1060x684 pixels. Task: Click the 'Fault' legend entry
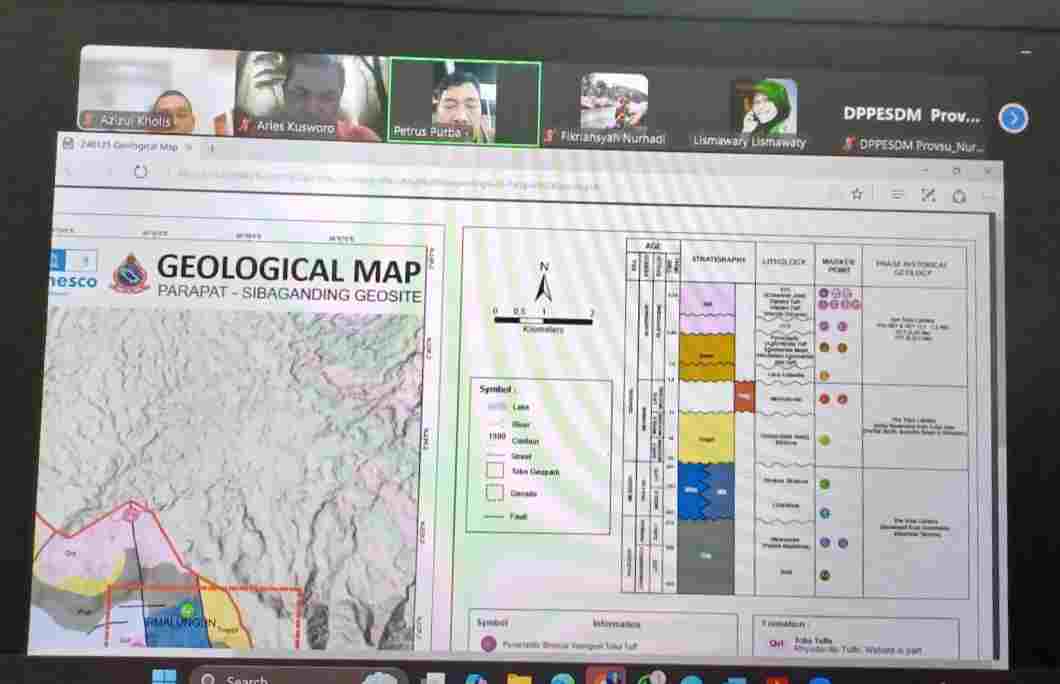point(507,516)
